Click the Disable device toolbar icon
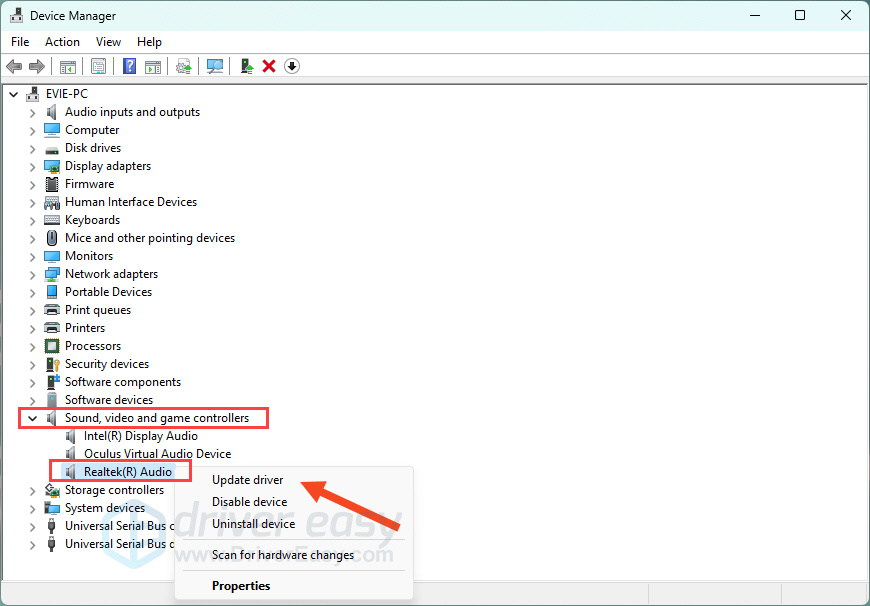This screenshot has height=606, width=870. point(291,66)
